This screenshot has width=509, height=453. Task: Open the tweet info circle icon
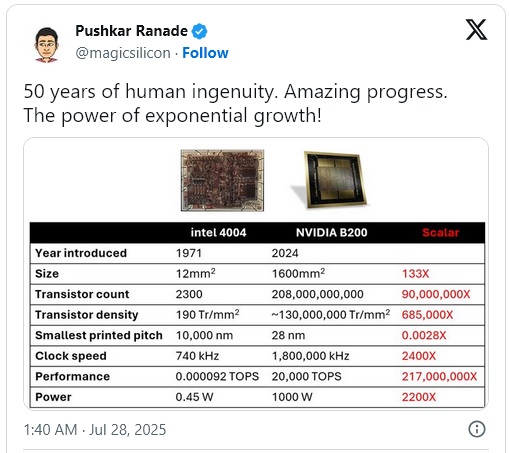pyautogui.click(x=477, y=429)
